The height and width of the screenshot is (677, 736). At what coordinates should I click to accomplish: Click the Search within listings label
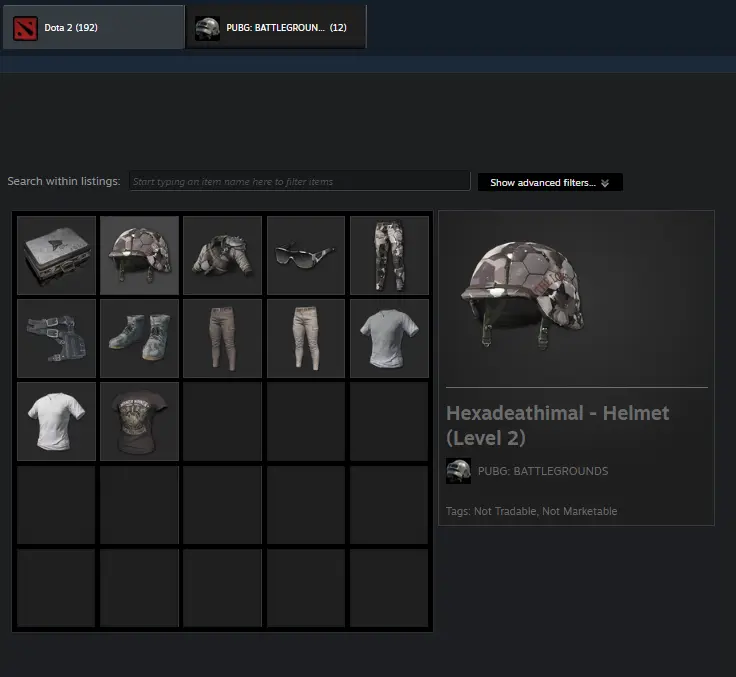pyautogui.click(x=64, y=181)
